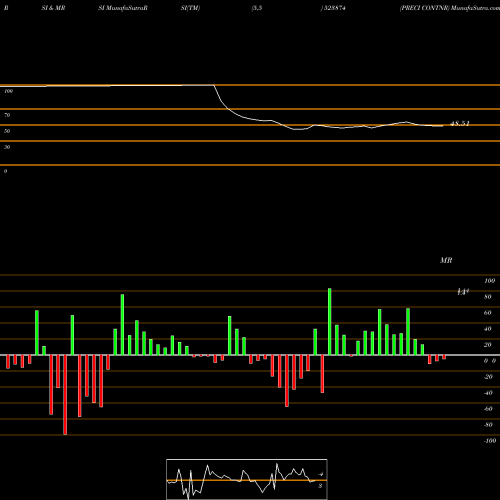Image resolution: width=500 pixels, height=500 pixels.
Task: Click the -40 label on MR axis
Action: click(x=488, y=393)
